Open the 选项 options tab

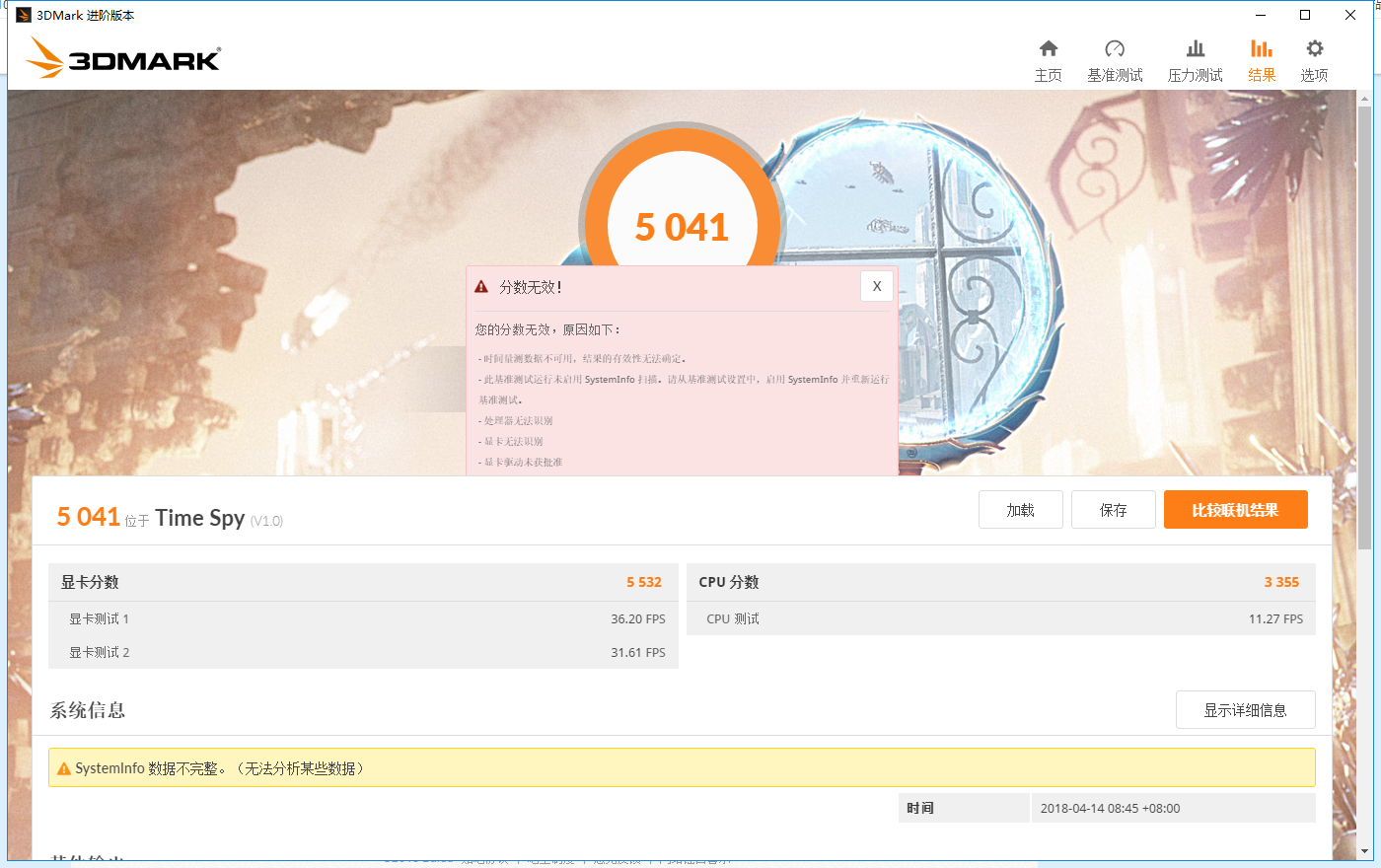coord(1314,61)
